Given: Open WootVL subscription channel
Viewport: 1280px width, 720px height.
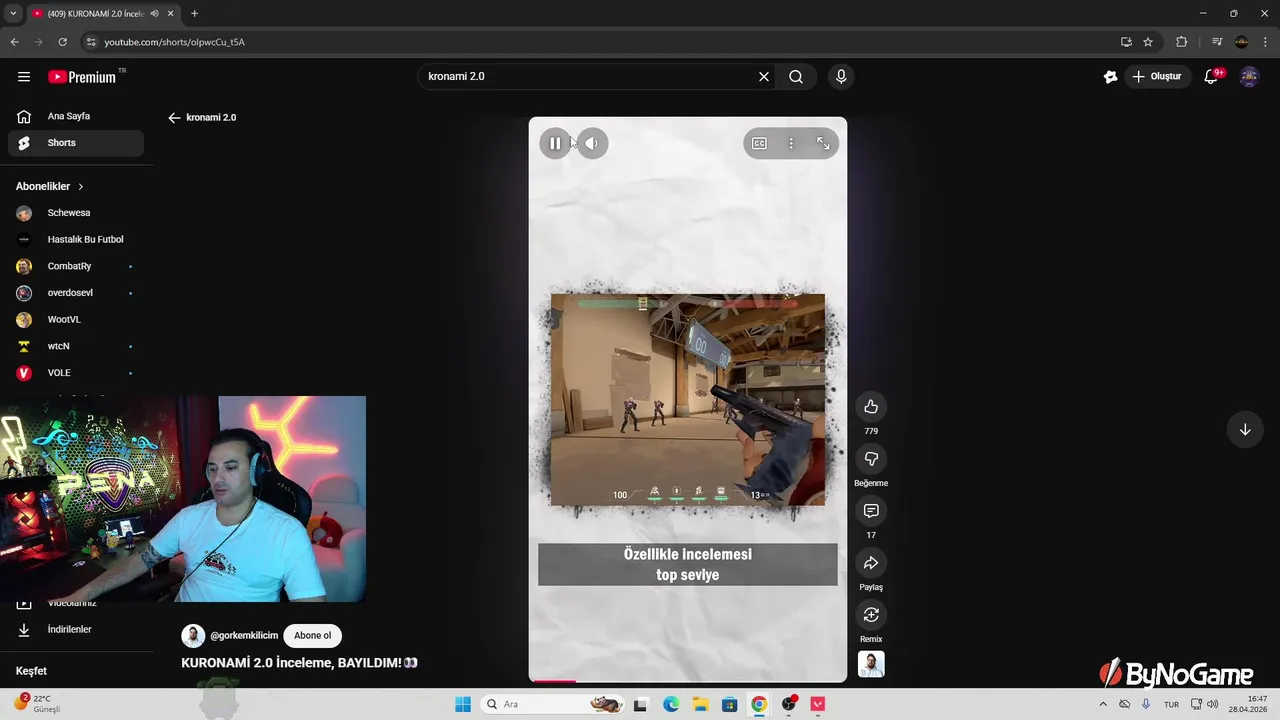Looking at the screenshot, I should point(76,320).
